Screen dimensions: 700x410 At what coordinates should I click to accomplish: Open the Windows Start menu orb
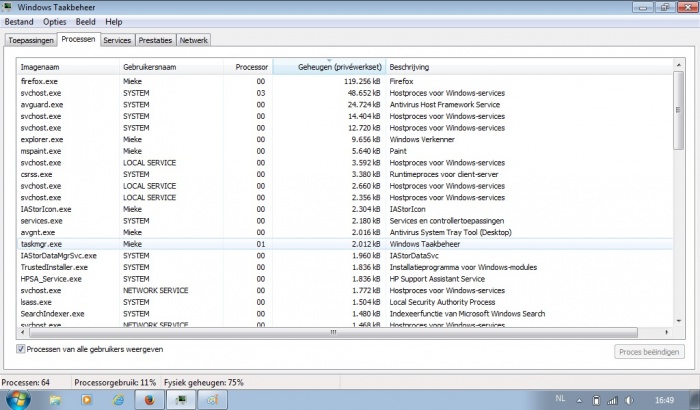(x=18, y=400)
